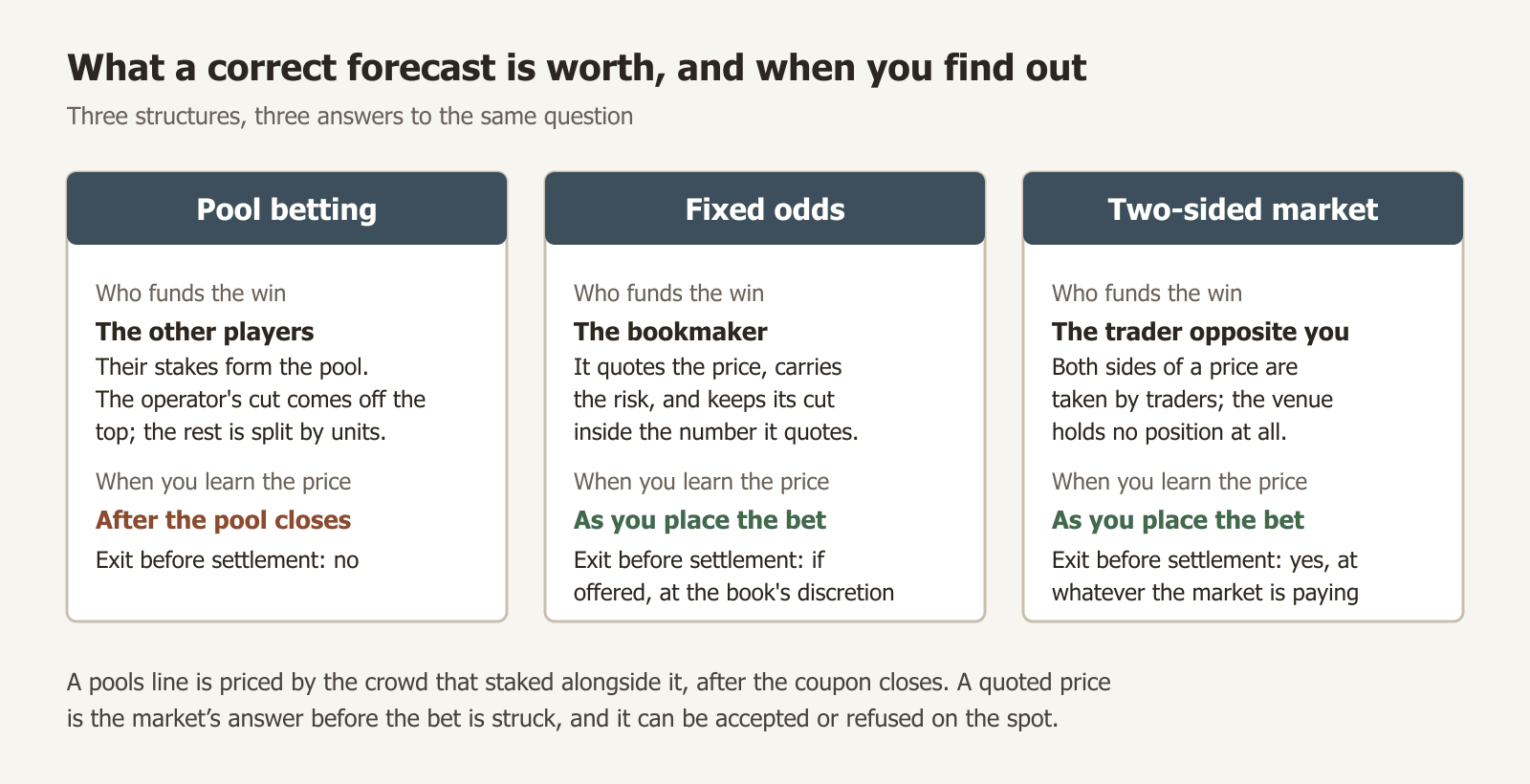
Task: Click the Pool betting card header
Action: tap(287, 208)
